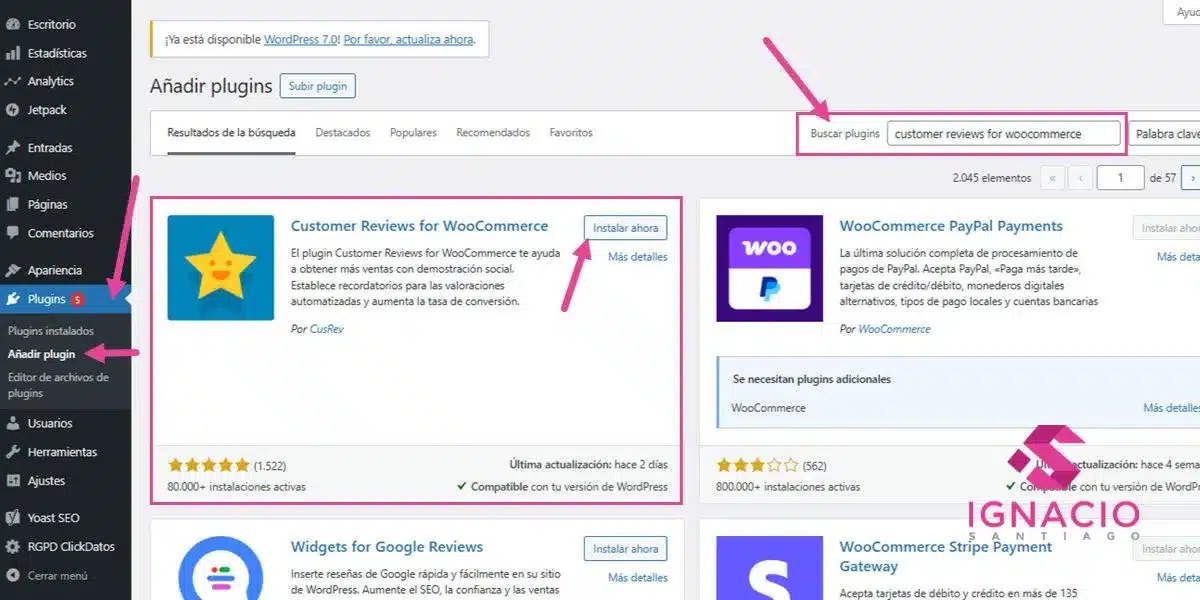Open the Apariencia brush icon
The image size is (1200, 600).
click(13, 270)
